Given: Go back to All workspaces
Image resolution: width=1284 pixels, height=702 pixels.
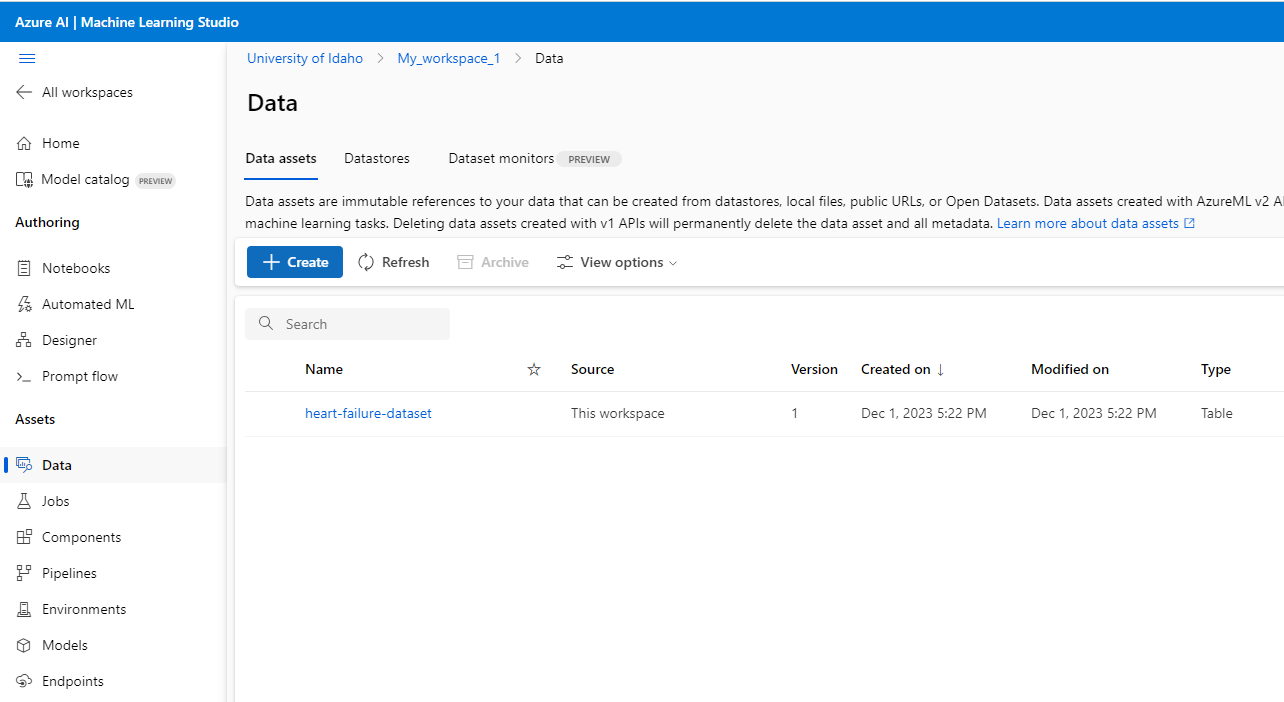Looking at the screenshot, I should 74,92.
